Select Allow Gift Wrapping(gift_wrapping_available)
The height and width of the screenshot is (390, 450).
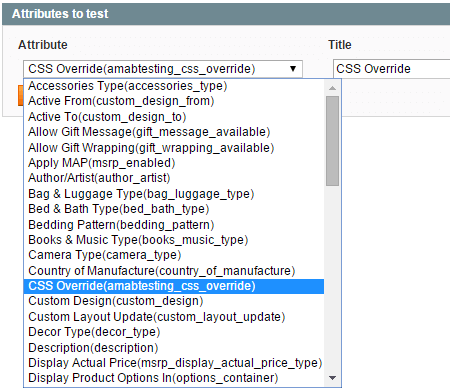174,147
